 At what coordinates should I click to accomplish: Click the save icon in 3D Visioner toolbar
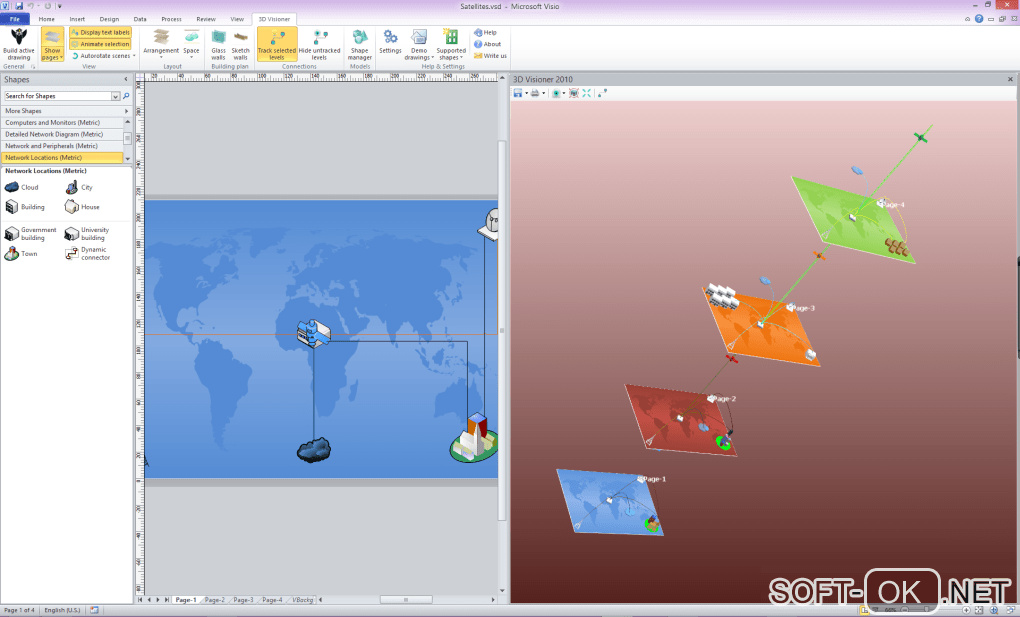pyautogui.click(x=518, y=93)
